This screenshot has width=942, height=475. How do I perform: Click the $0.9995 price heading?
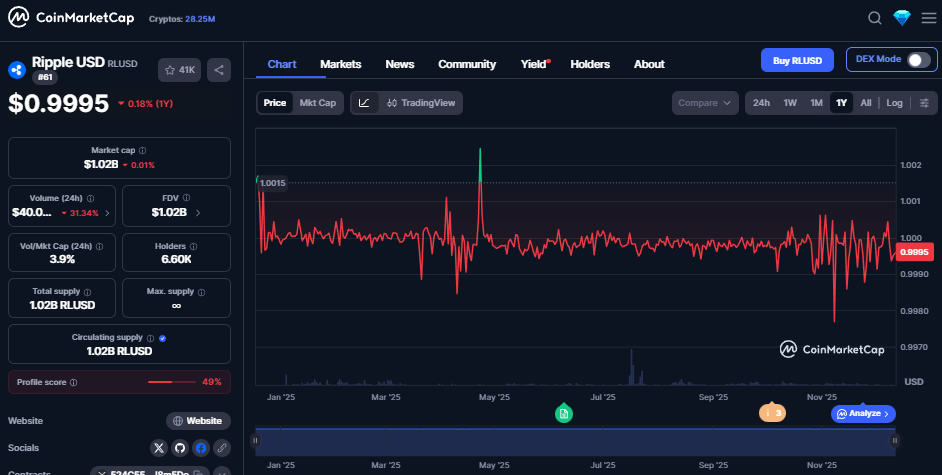[58, 103]
